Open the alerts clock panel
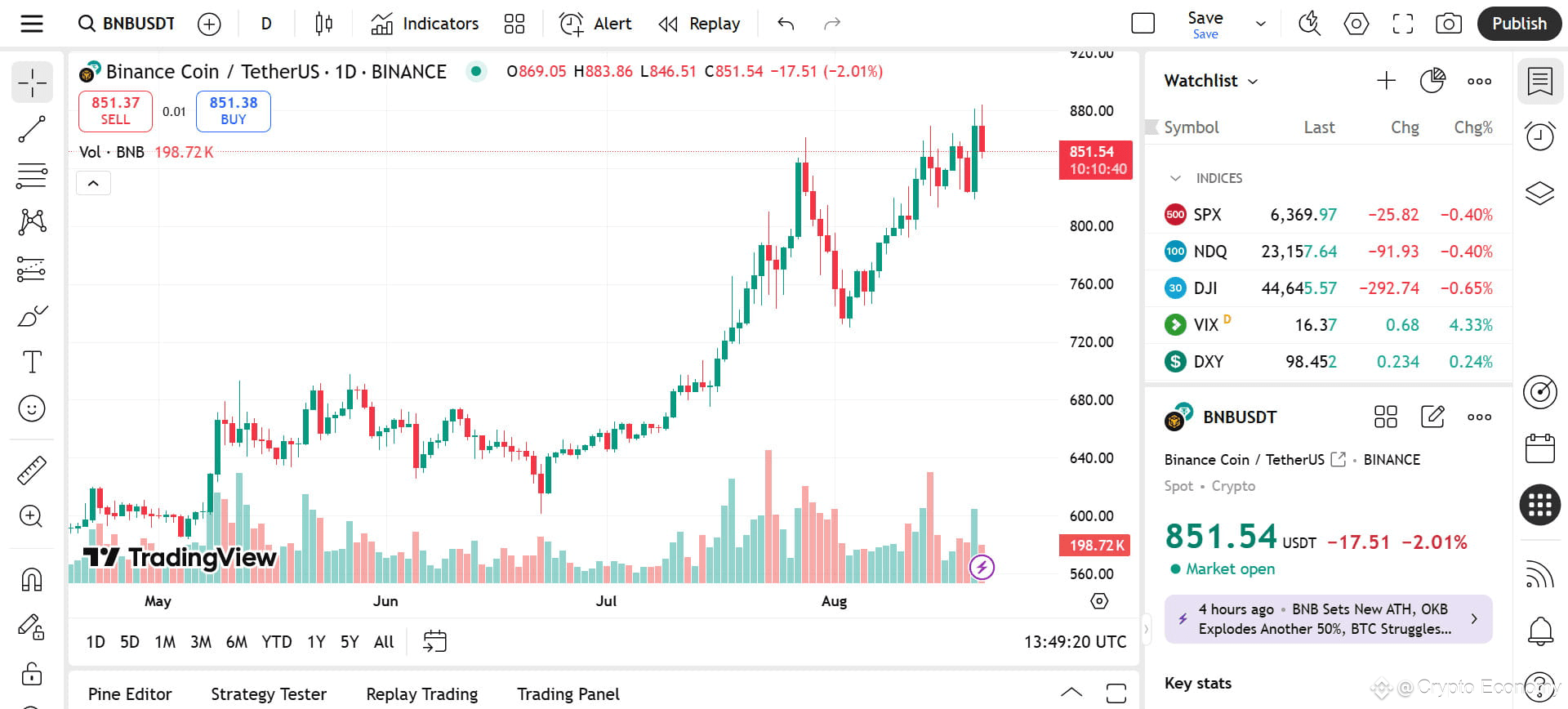The image size is (1568, 709). 1540,136
